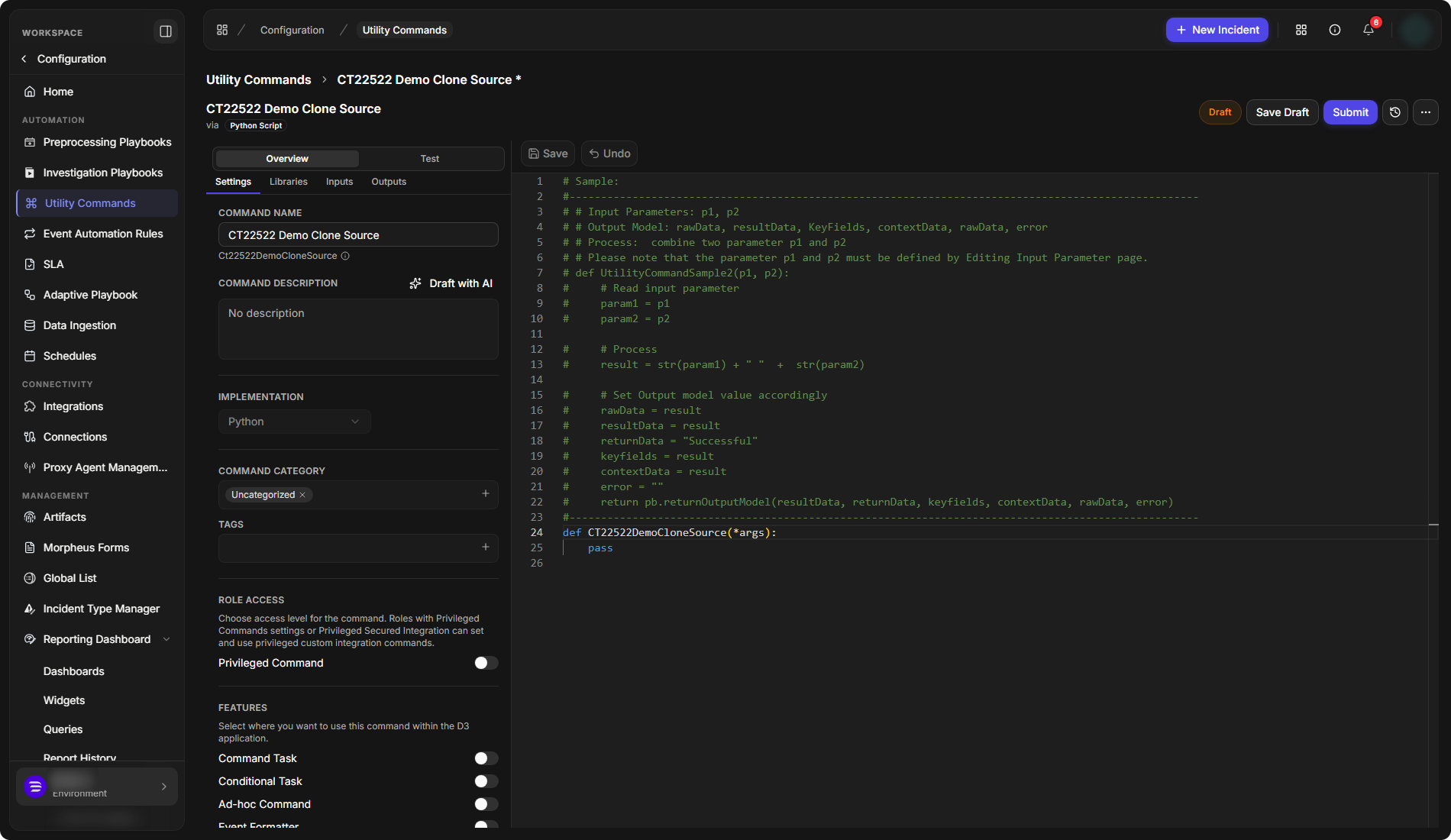Open Event Automation Rules
Image resolution: width=1451 pixels, height=840 pixels.
click(x=97, y=234)
